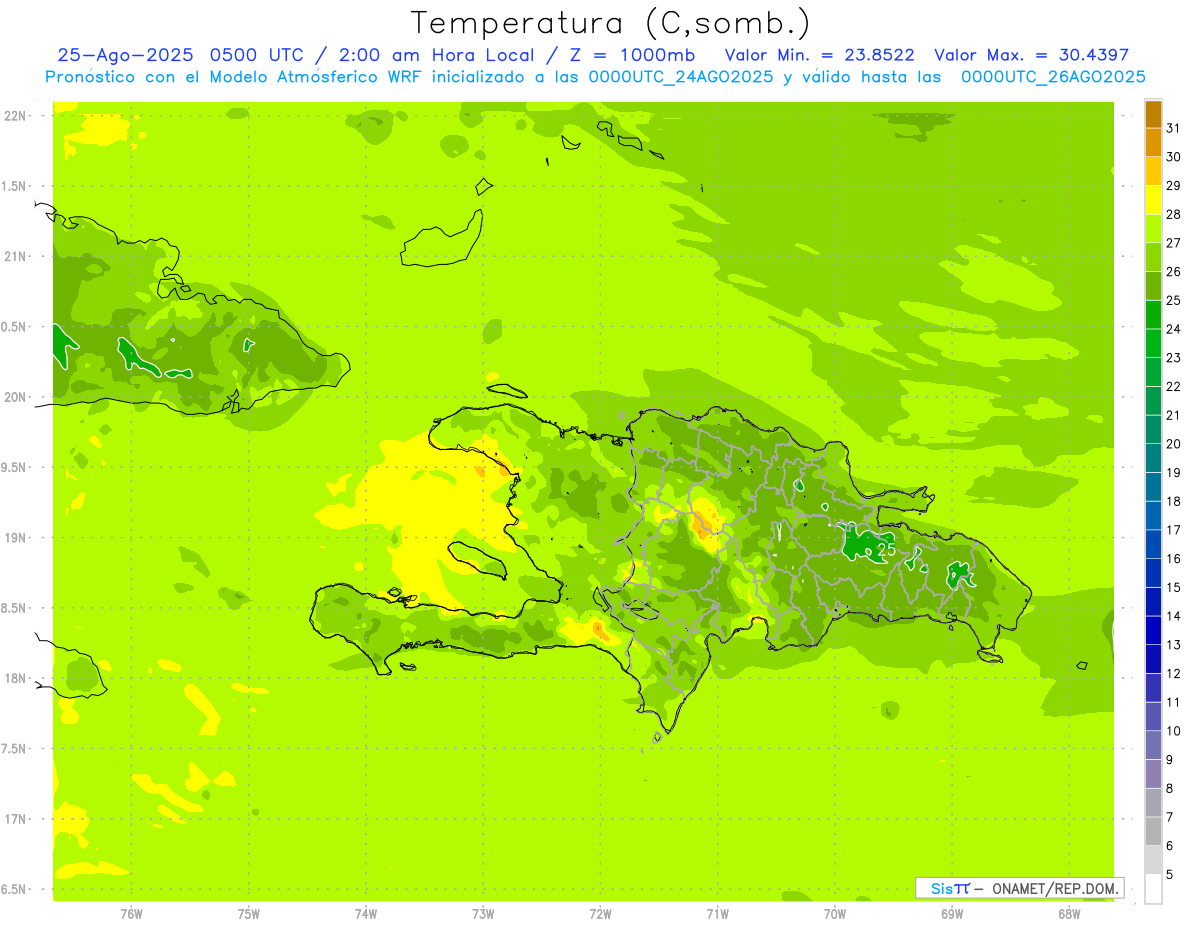Image resolution: width=1200 pixels, height=927 pixels.
Task: Click the amber legend swatch between 29 and 30
Action: 1153,172
